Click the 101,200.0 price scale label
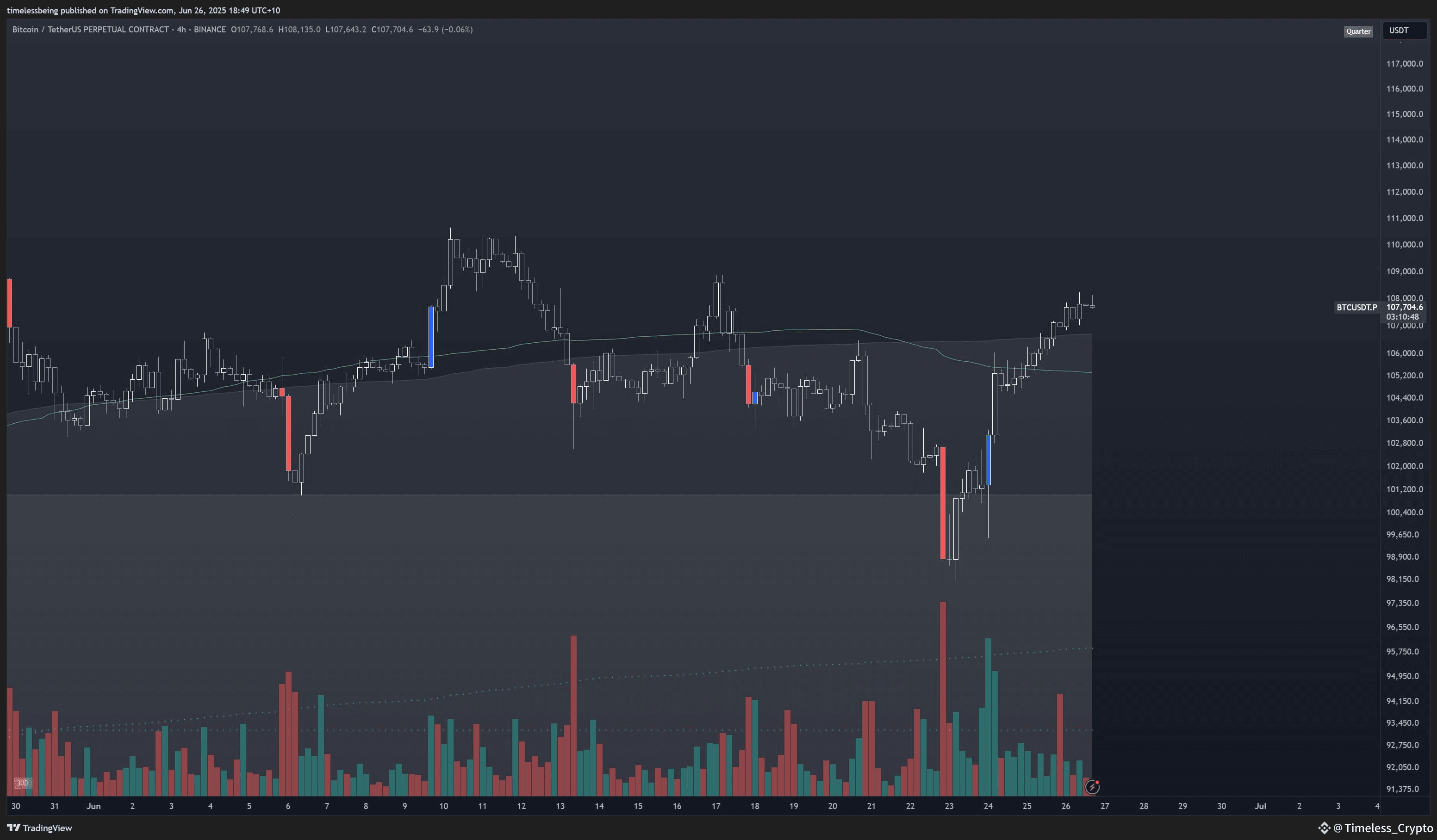The height and width of the screenshot is (840, 1437). click(1405, 489)
